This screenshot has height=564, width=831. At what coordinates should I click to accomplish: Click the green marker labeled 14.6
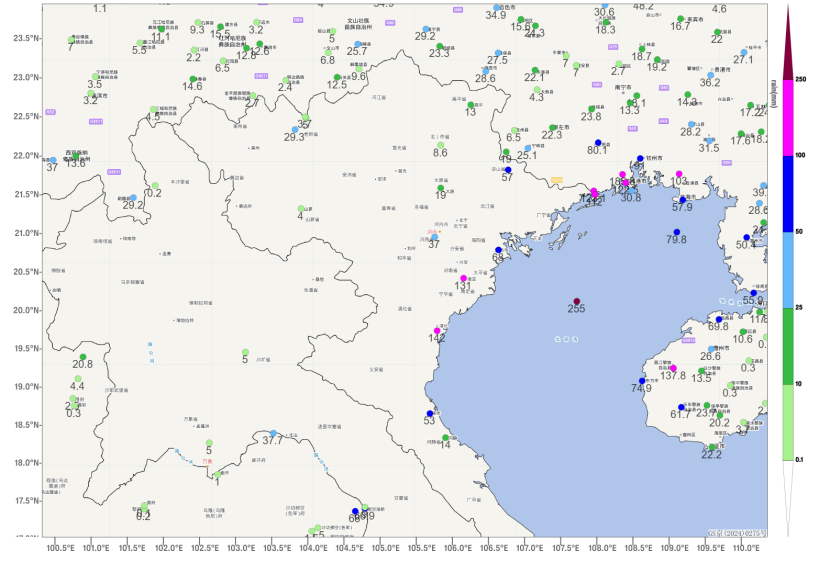click(193, 79)
